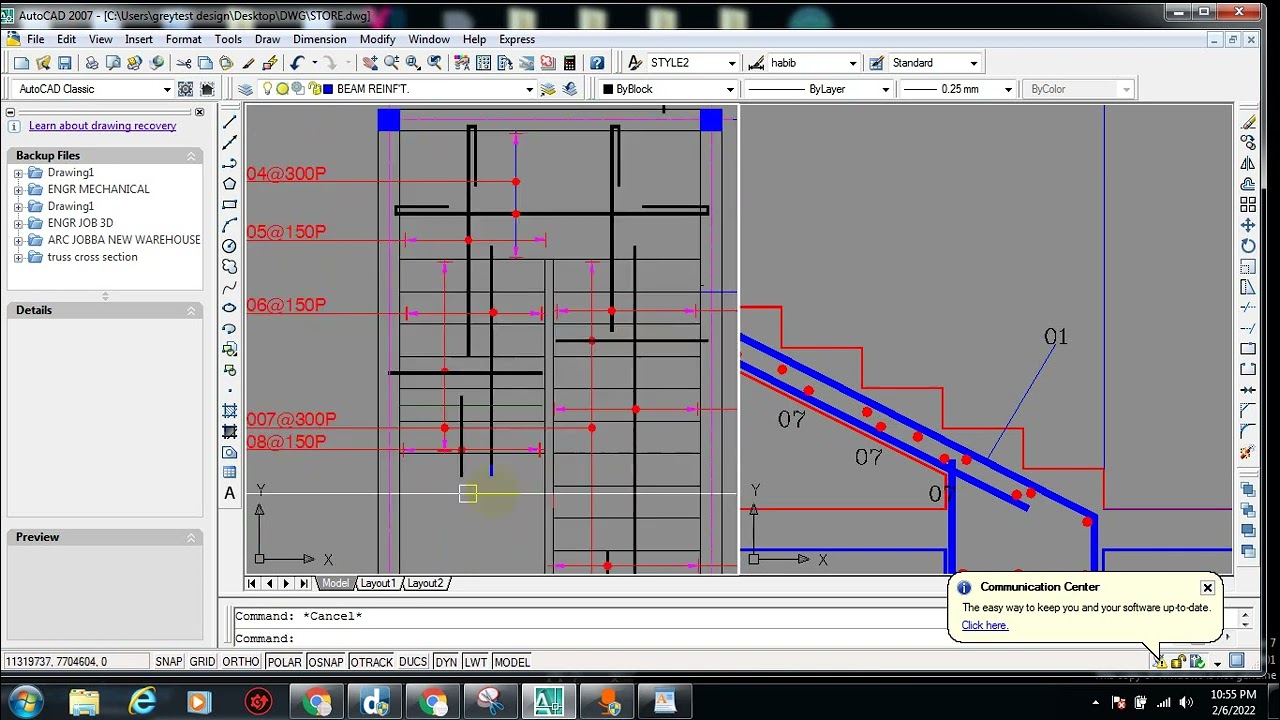Select the Arc draw tool

click(230, 225)
